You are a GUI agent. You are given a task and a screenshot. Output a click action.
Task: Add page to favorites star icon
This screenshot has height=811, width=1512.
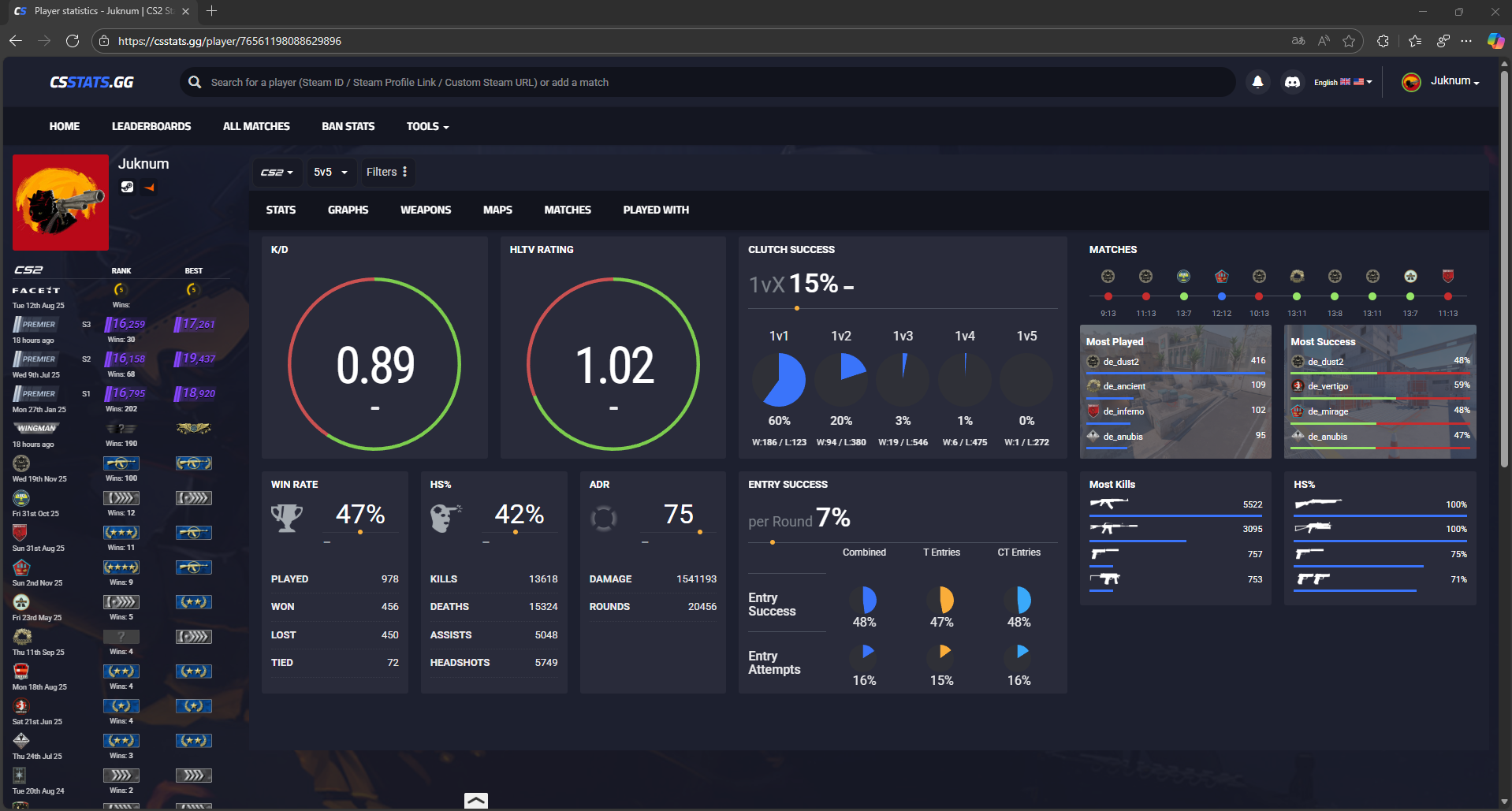(x=1349, y=41)
